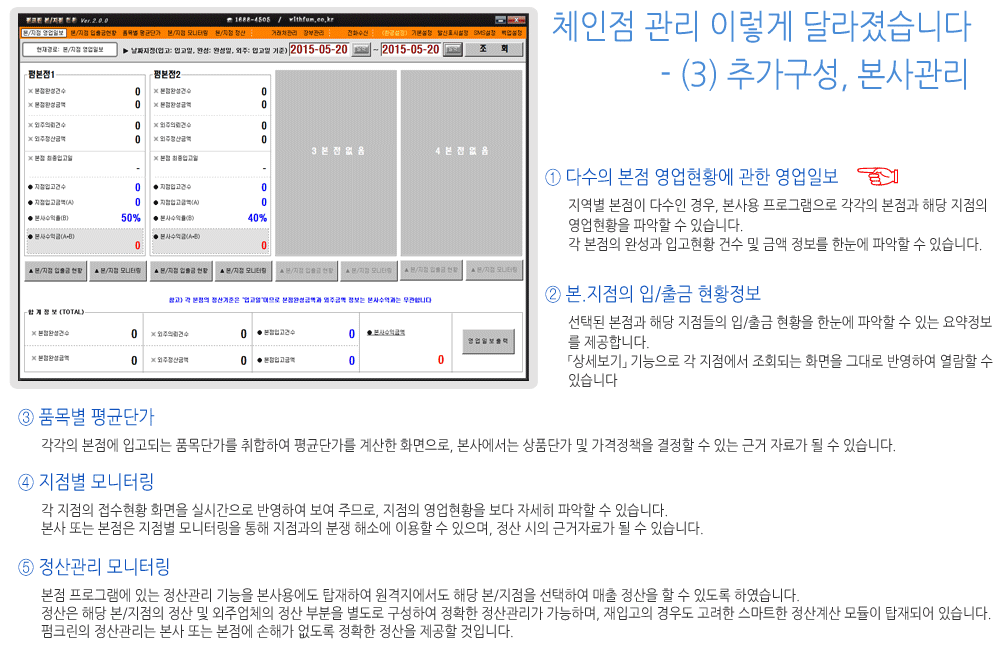Open 본/지점 모니터링 menu tab
The width and height of the screenshot is (1000, 650).
[190, 33]
